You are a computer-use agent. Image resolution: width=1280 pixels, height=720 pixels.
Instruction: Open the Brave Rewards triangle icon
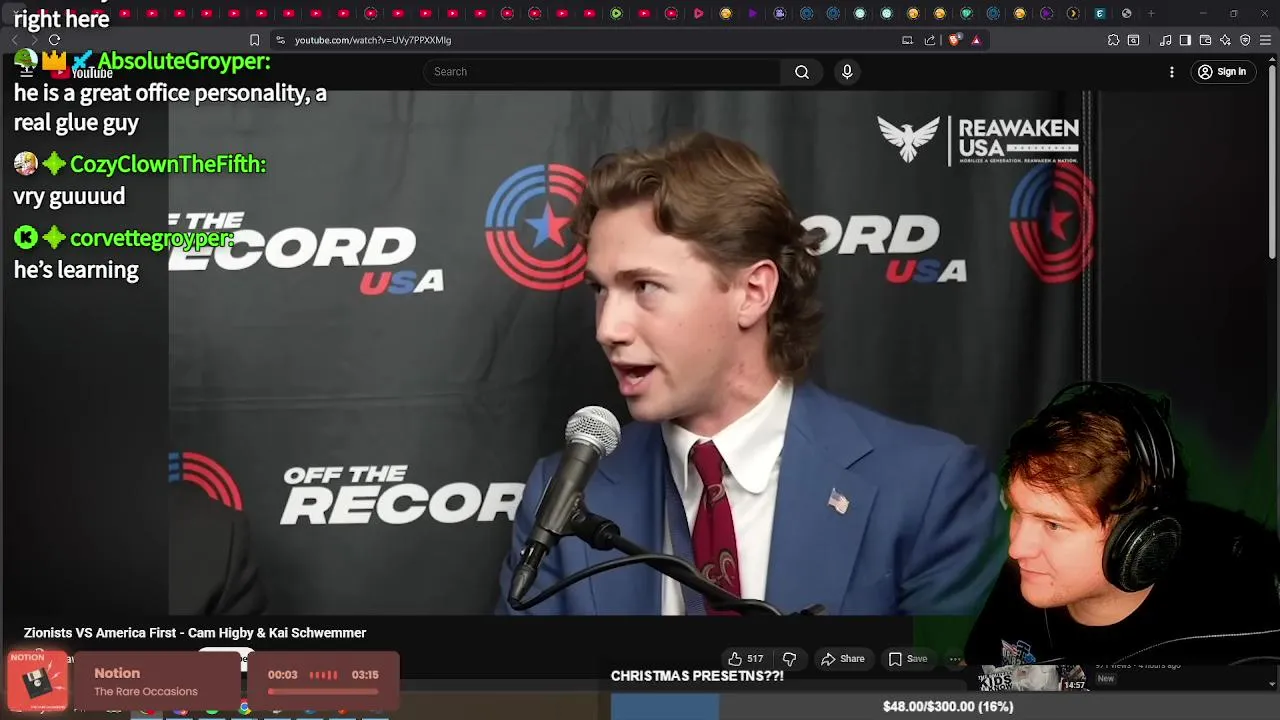pyautogui.click(x=976, y=40)
